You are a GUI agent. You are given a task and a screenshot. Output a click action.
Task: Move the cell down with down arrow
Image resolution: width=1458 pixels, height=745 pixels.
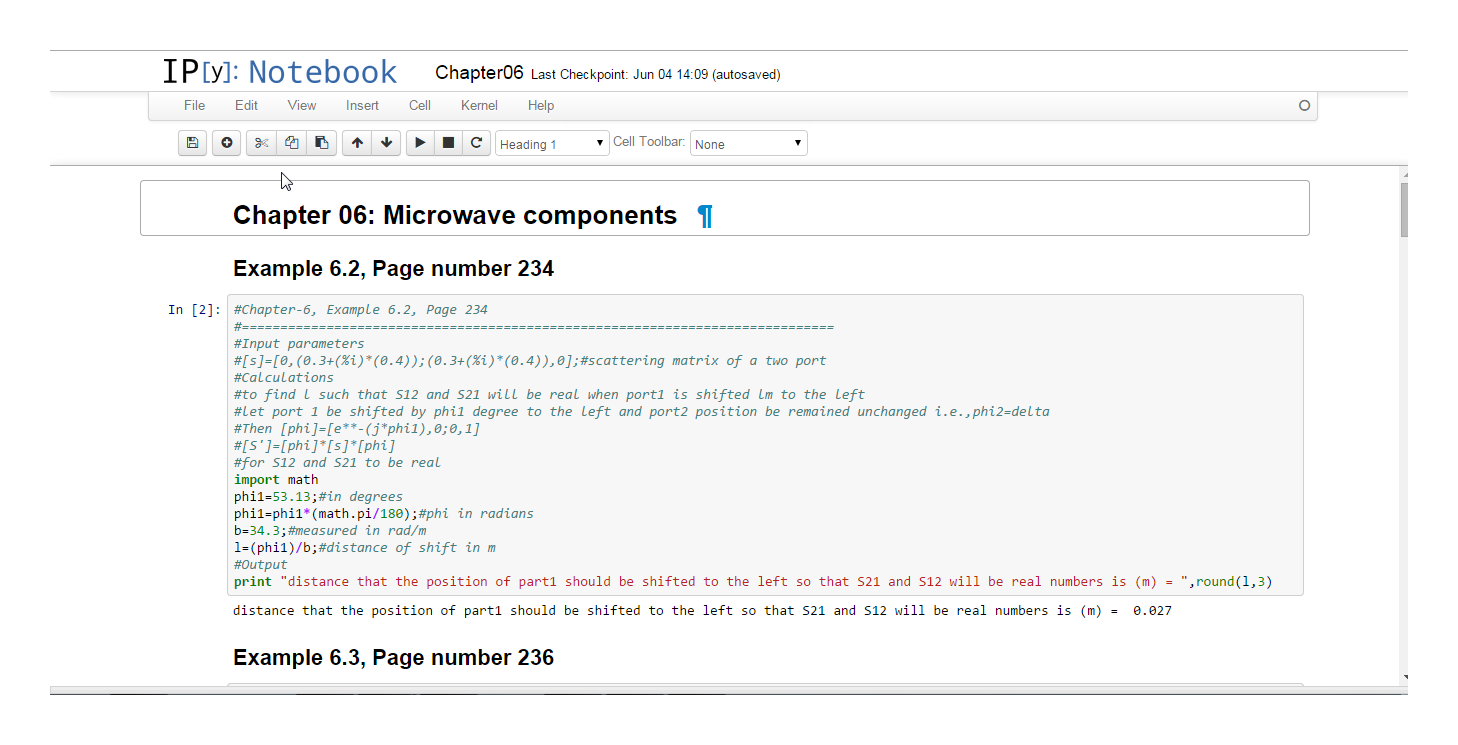[x=386, y=143]
